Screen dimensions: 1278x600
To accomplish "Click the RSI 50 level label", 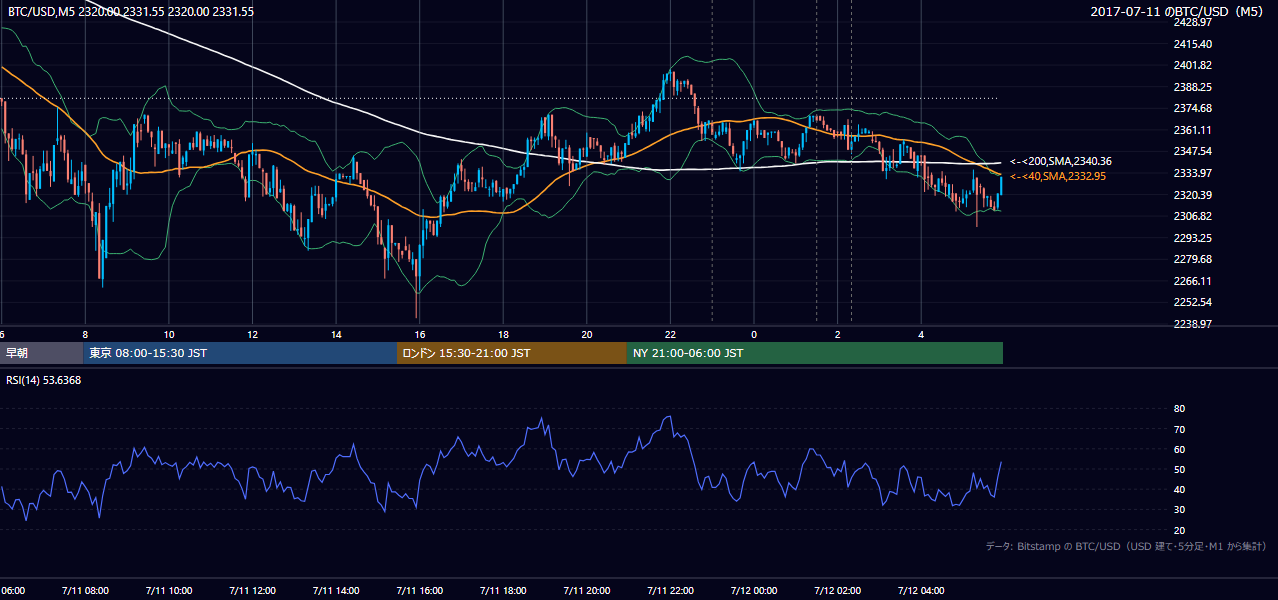I will click(1180, 469).
